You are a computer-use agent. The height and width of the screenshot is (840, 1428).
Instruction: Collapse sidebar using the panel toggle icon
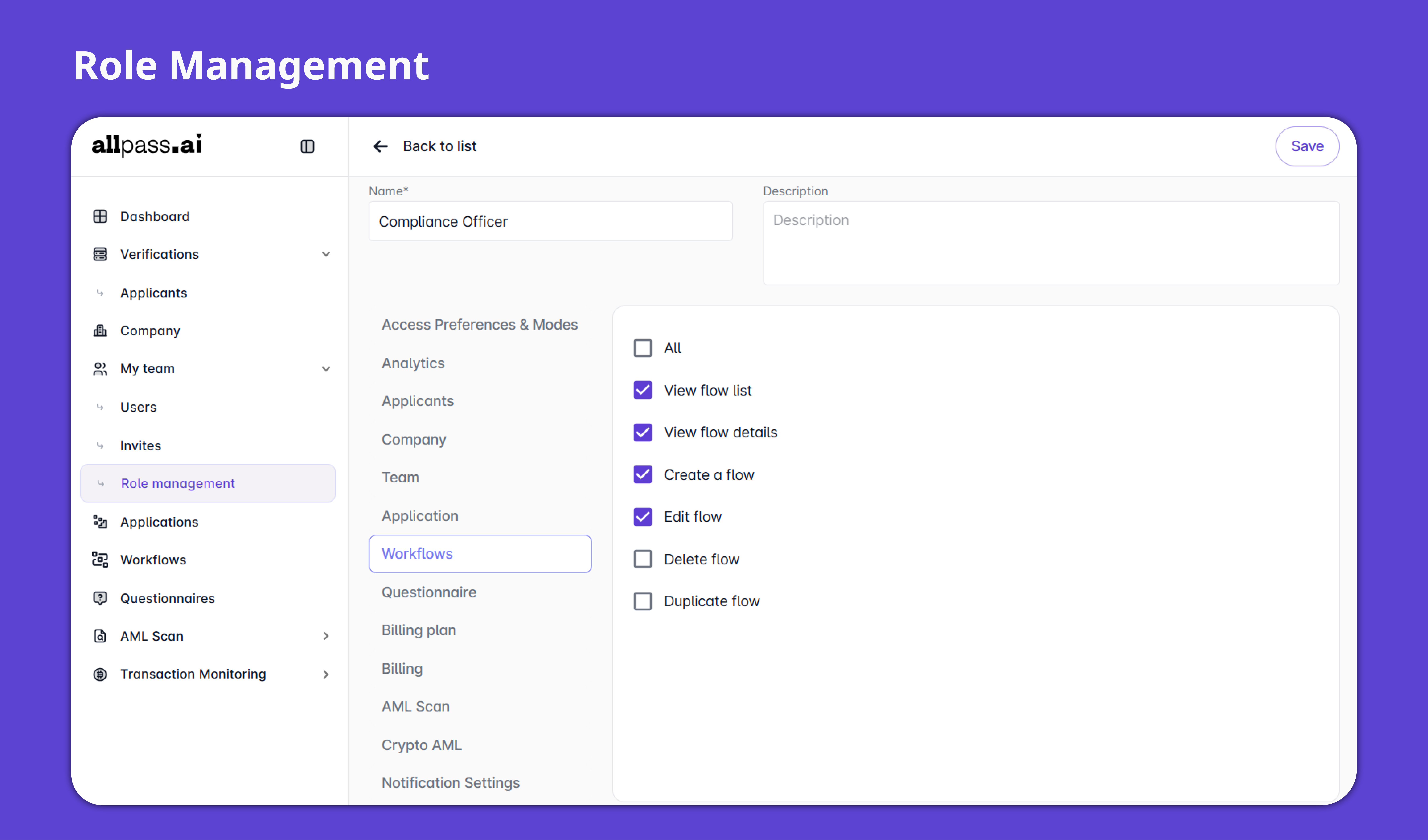click(307, 146)
